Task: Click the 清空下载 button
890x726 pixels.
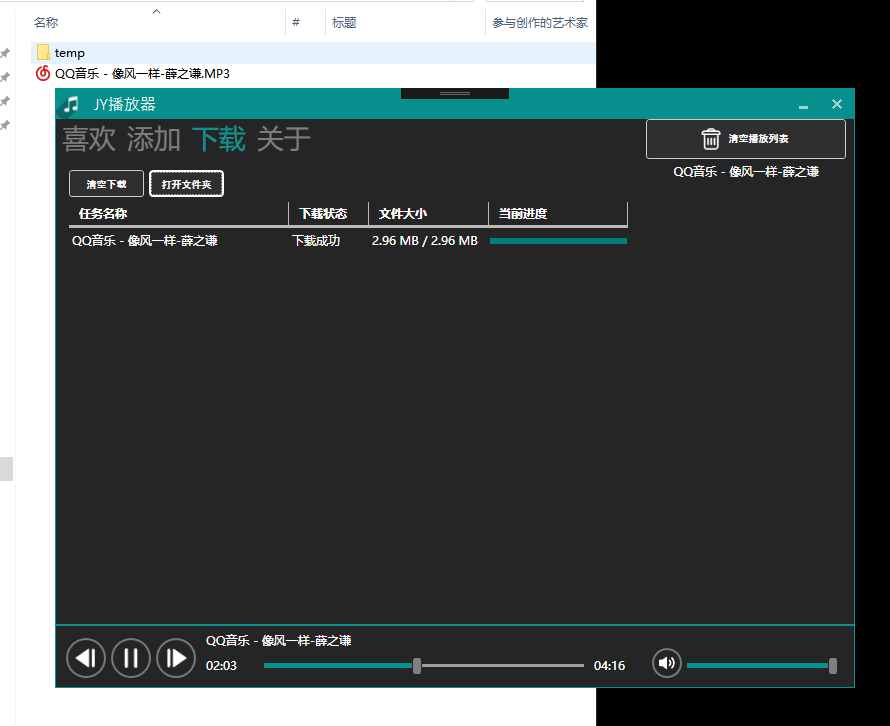Action: [106, 184]
